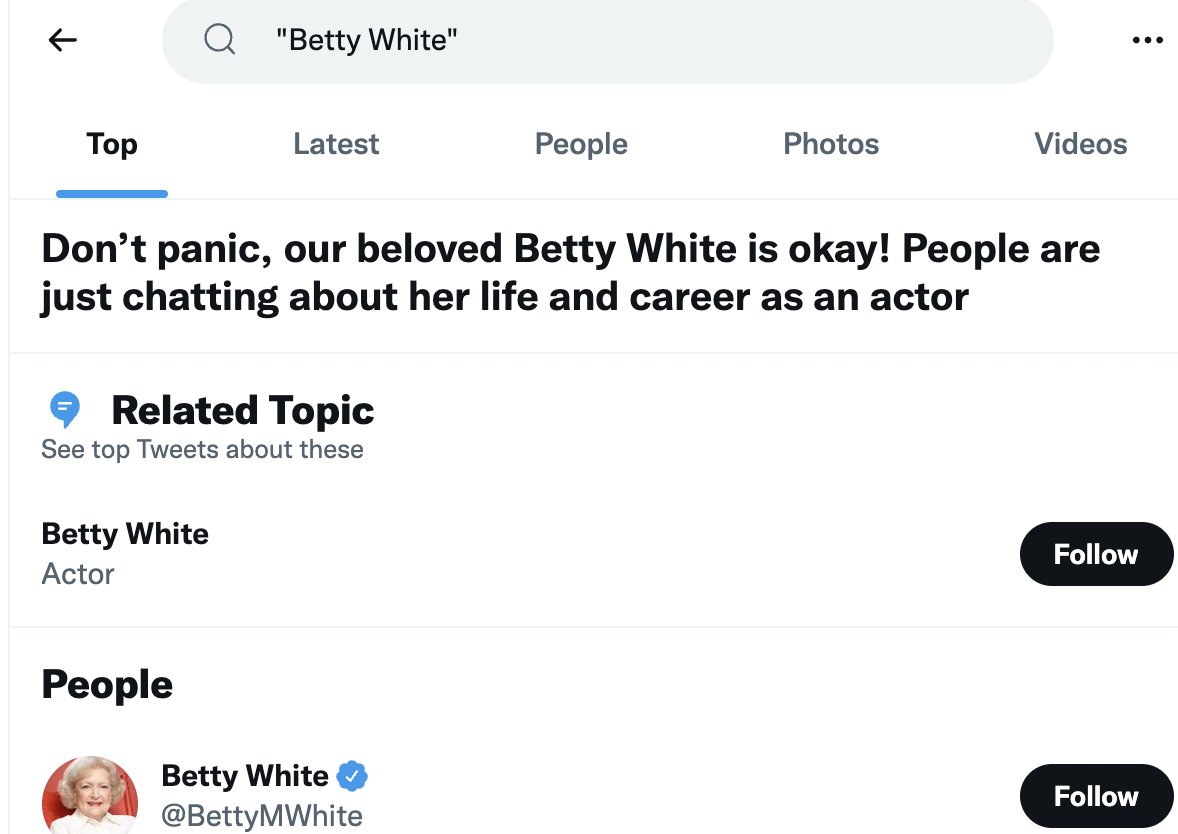
Task: Click the Related Topic speech bubble icon
Action: pos(65,409)
